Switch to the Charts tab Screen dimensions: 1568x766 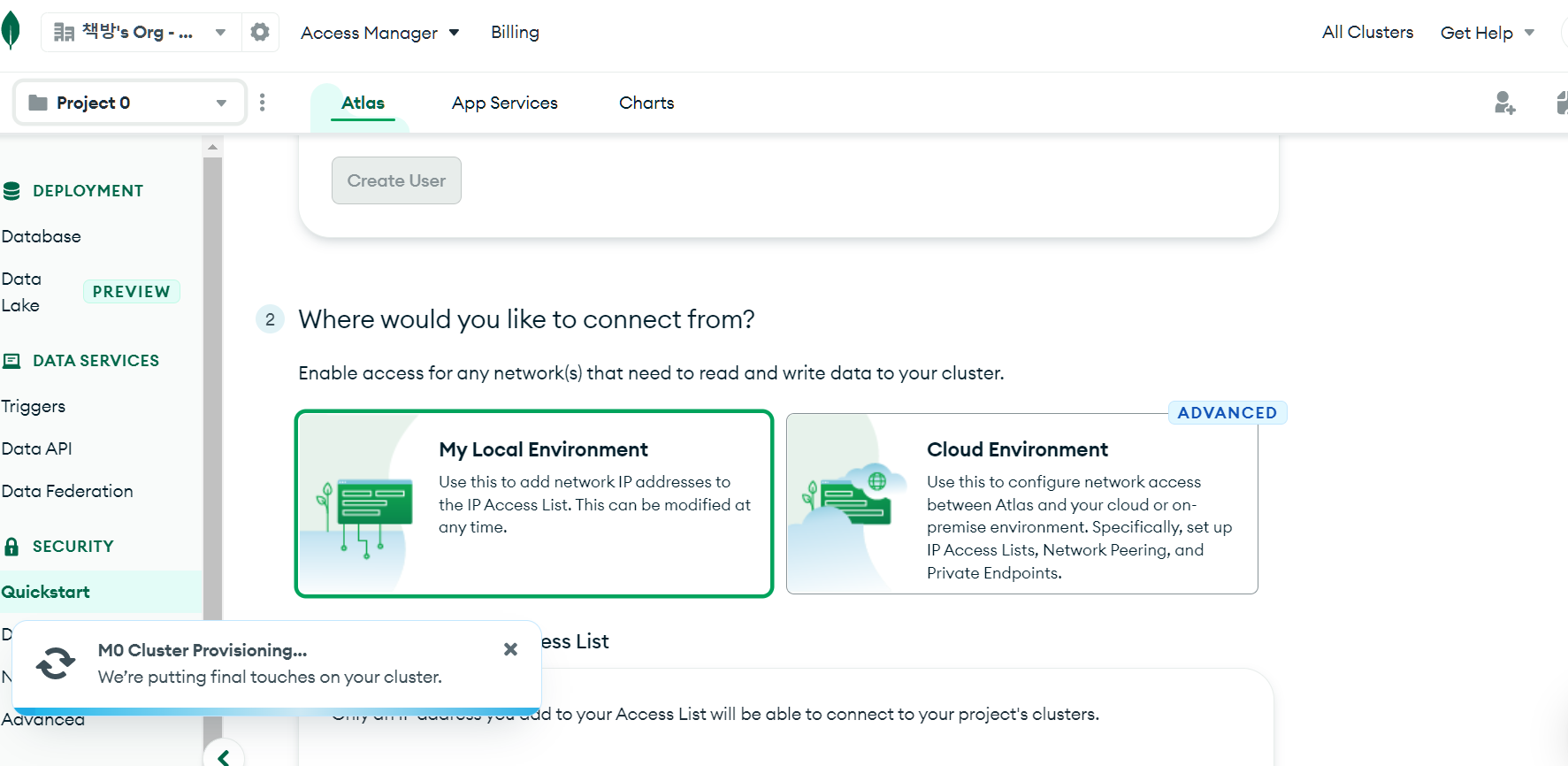coord(646,103)
